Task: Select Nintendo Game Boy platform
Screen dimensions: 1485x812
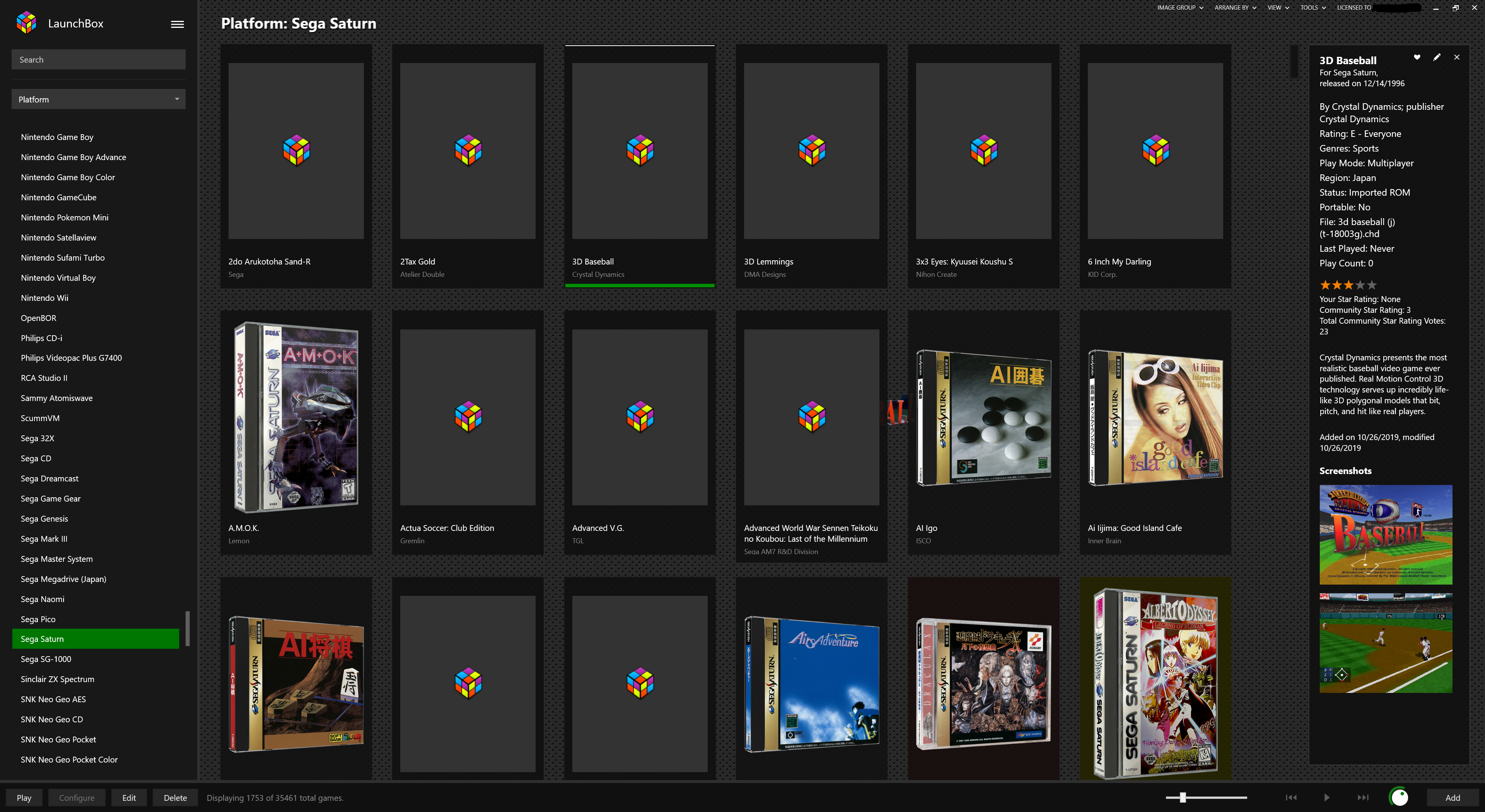Action: point(57,137)
